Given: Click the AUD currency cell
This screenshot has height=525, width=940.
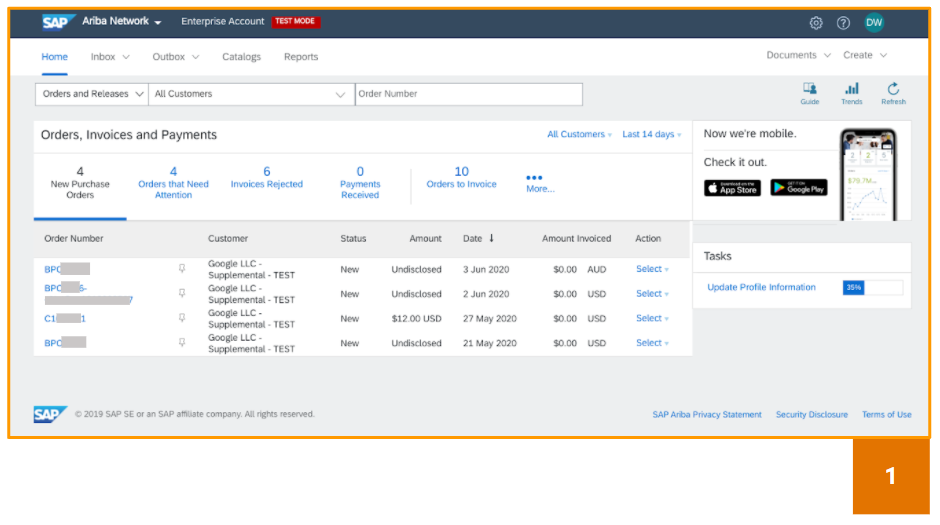Looking at the screenshot, I should tap(596, 269).
